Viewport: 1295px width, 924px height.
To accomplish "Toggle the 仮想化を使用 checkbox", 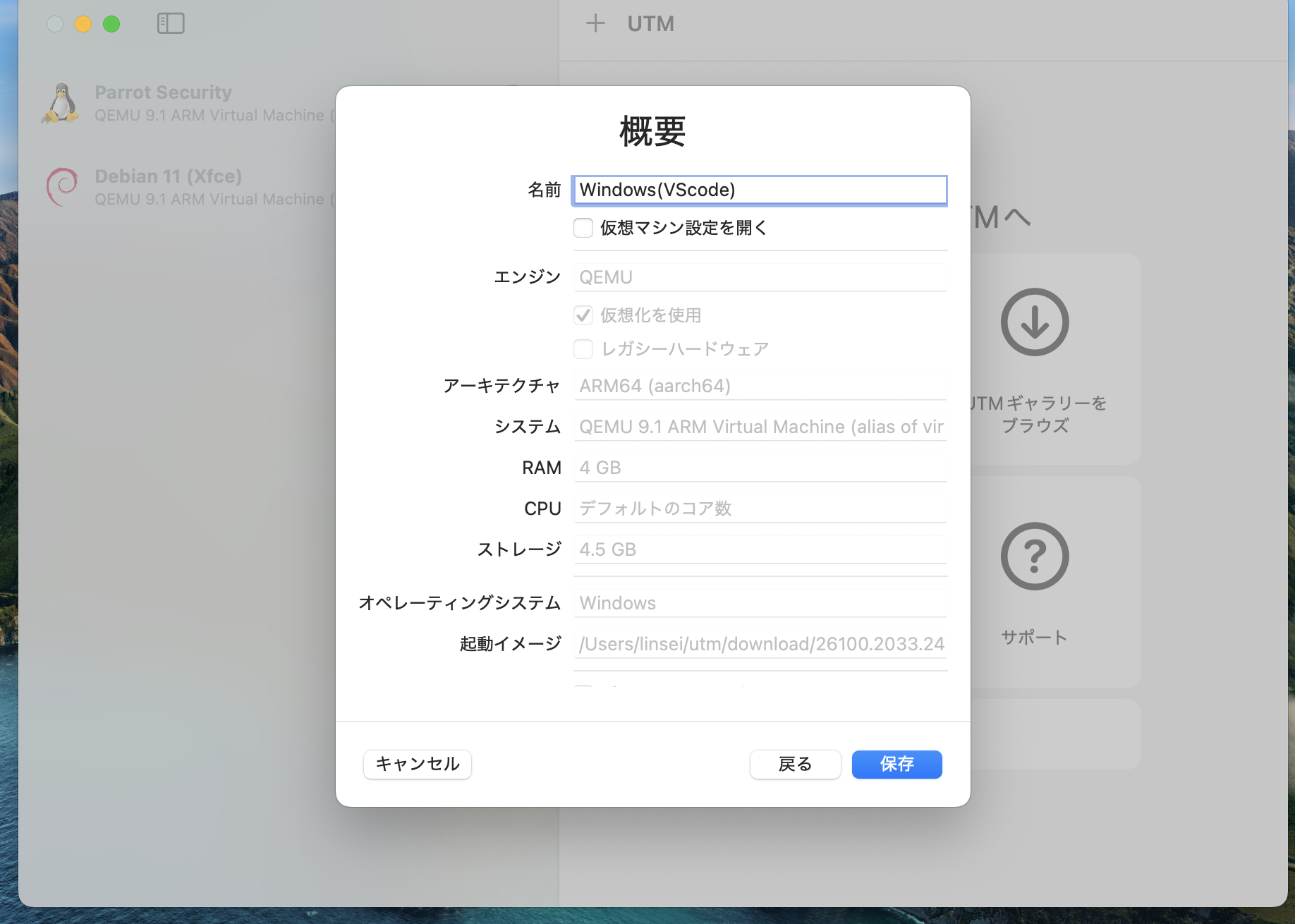I will pos(583,315).
